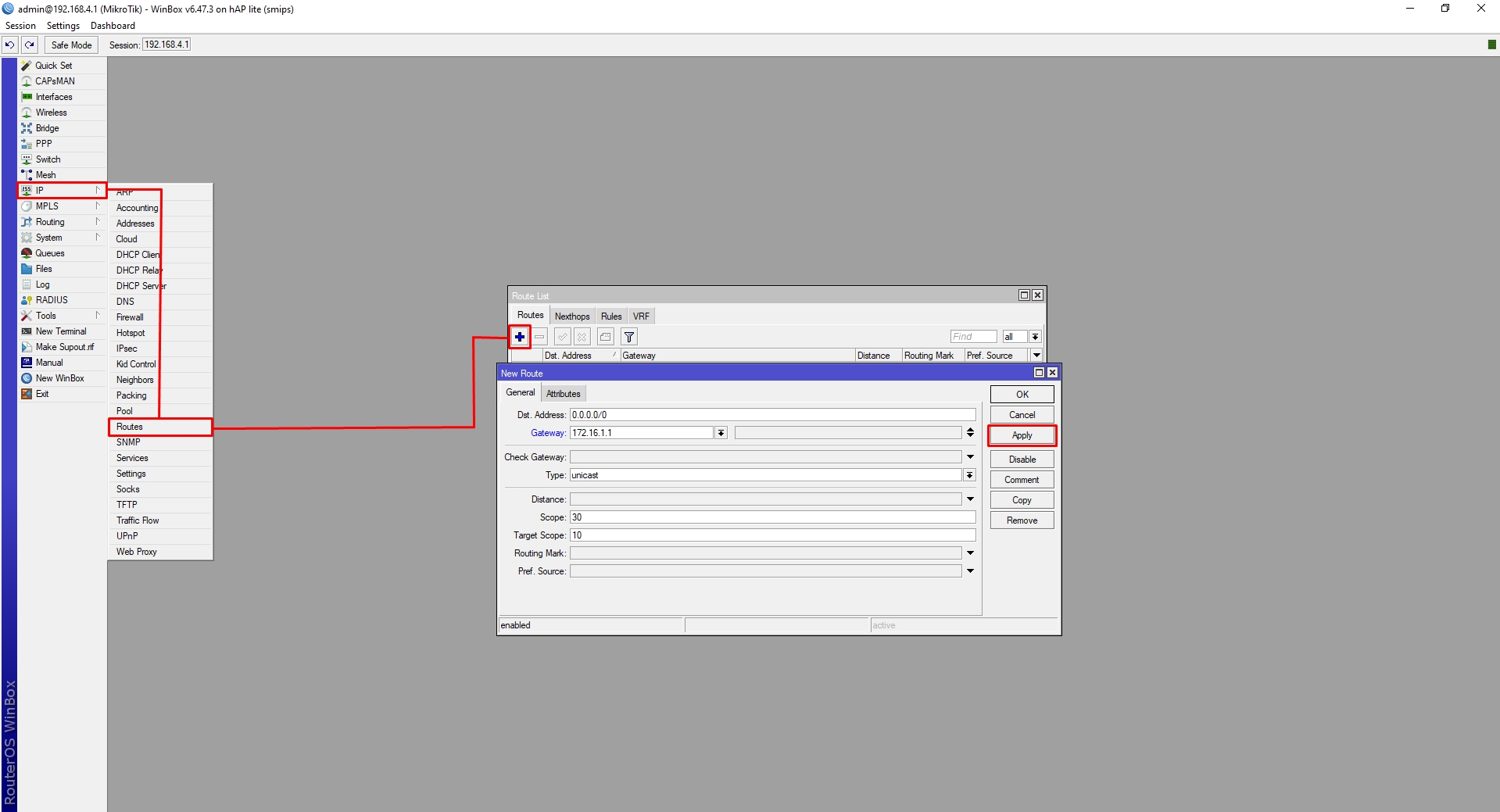Click the Undo arrow in the toolbar
This screenshot has height=812, width=1500.
[10, 45]
